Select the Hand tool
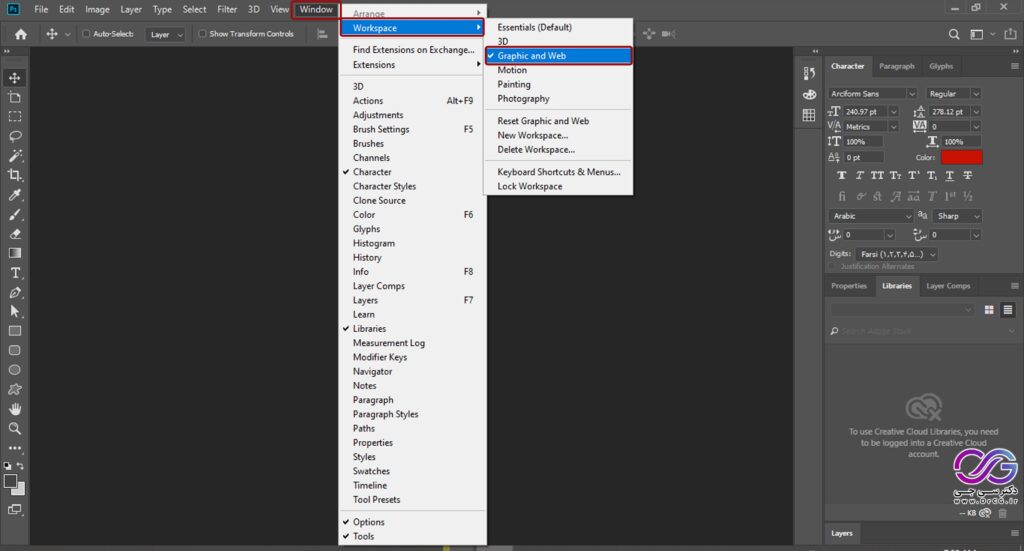The height and width of the screenshot is (551, 1024). coord(14,409)
